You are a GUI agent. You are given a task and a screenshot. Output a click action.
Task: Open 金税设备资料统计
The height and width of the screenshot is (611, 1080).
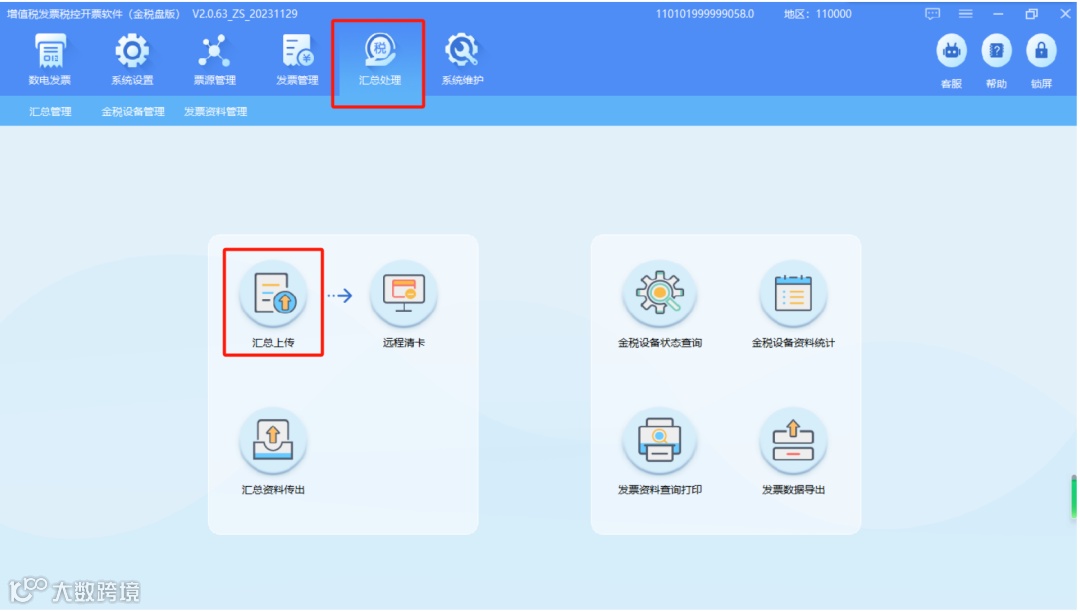[x=793, y=303]
